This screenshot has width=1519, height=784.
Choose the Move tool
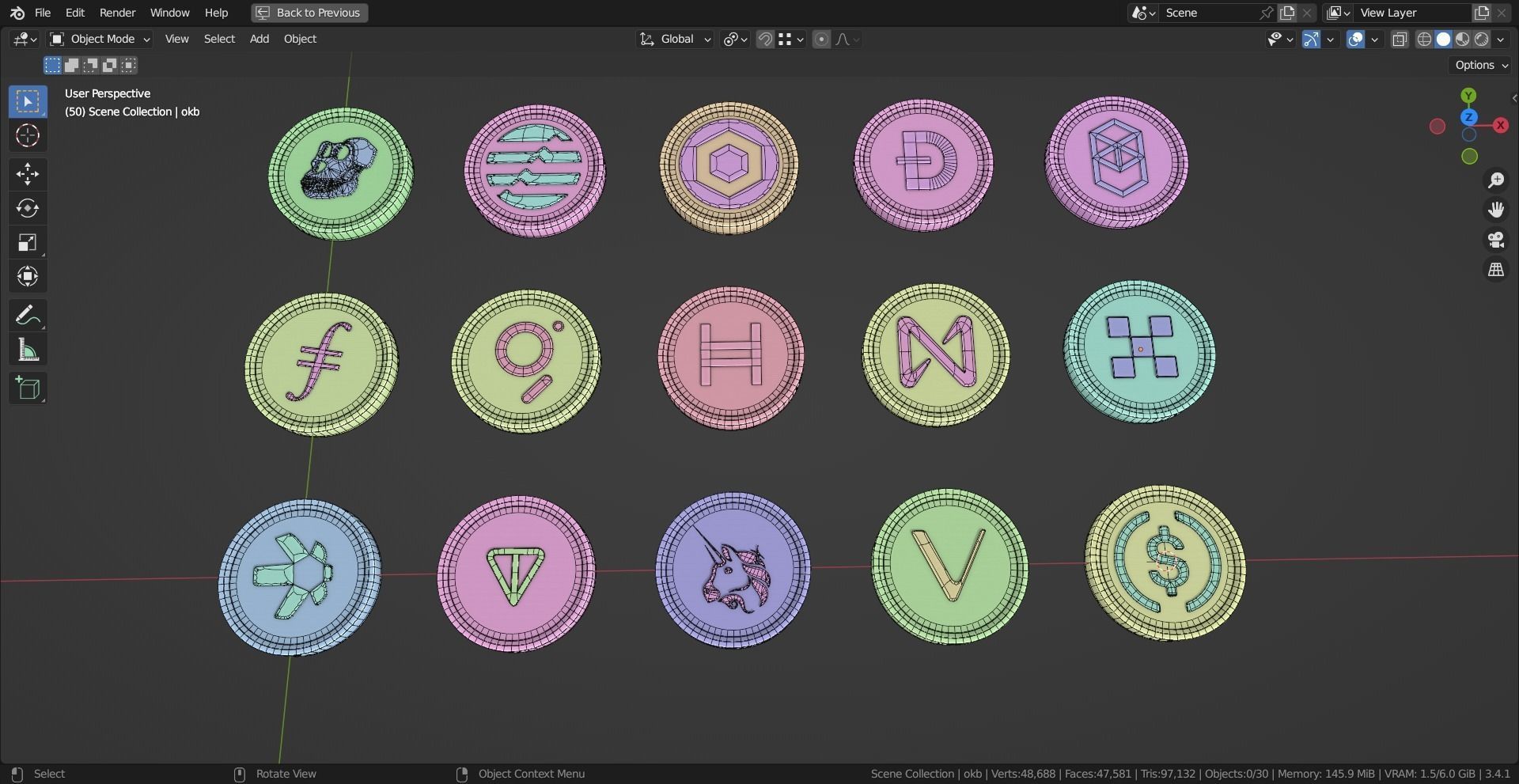[x=28, y=174]
